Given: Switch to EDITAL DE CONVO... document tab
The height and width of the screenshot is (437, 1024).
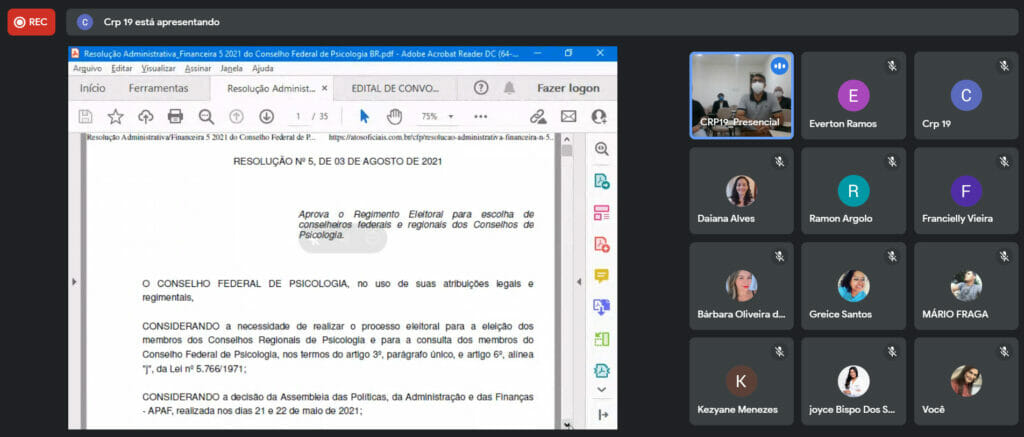Looking at the screenshot, I should 395,88.
